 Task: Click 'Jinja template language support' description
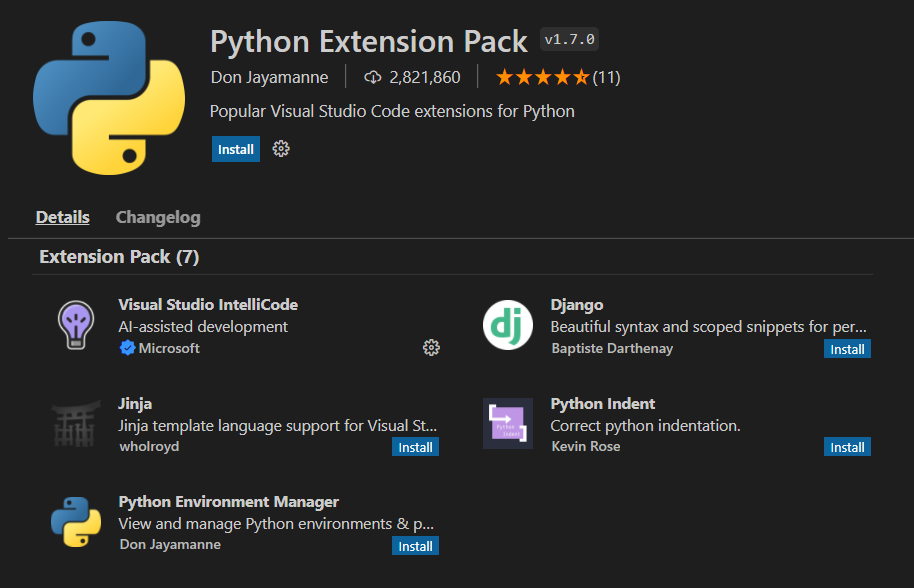click(277, 425)
